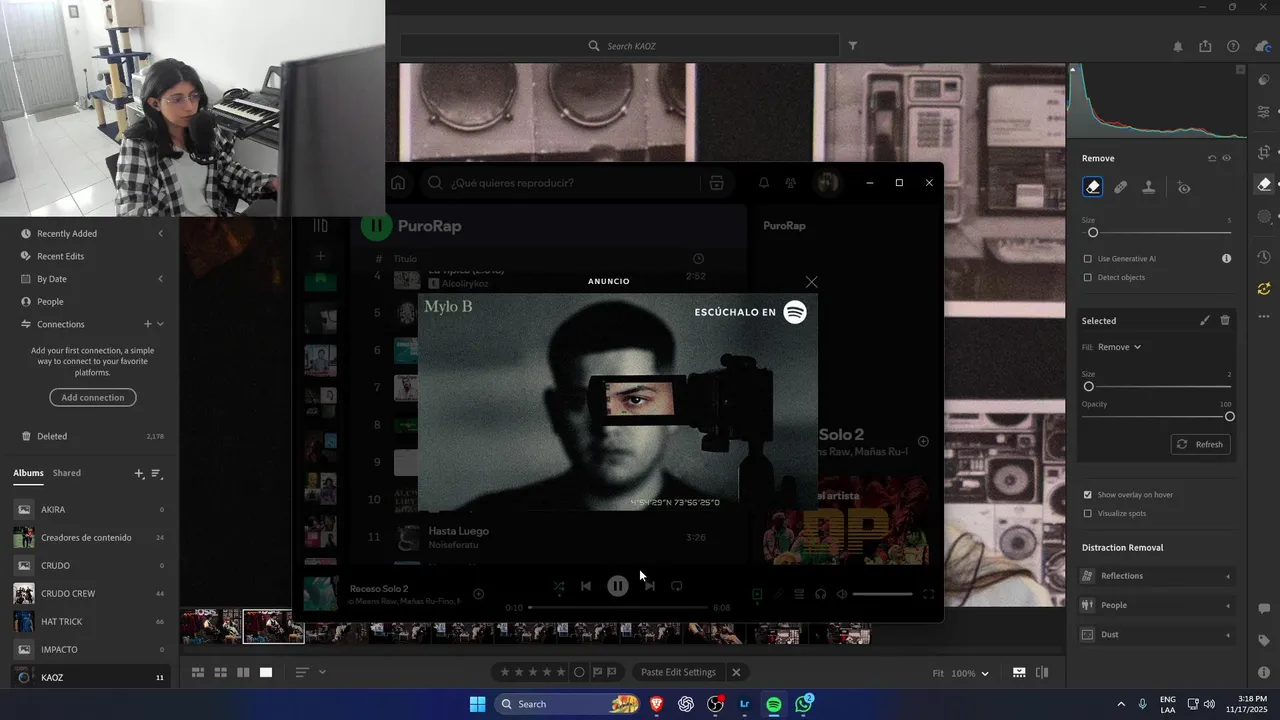Close the Spotify ad overlay
Image resolution: width=1280 pixels, height=720 pixels.
[811, 282]
